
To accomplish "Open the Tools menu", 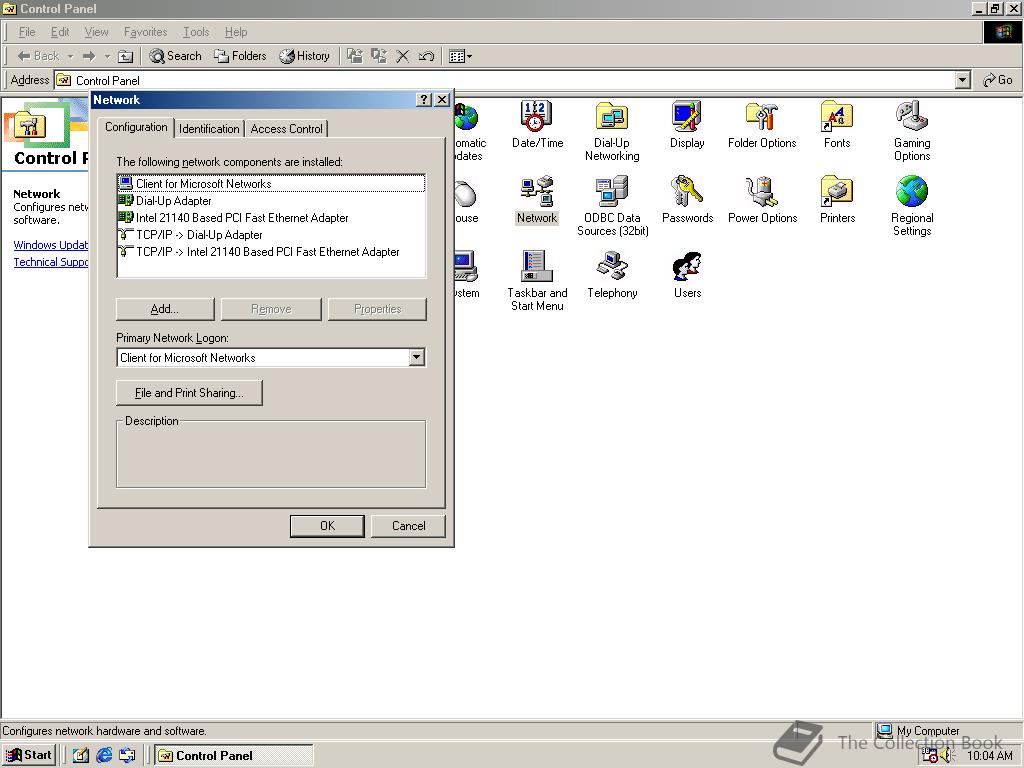I will pos(196,32).
